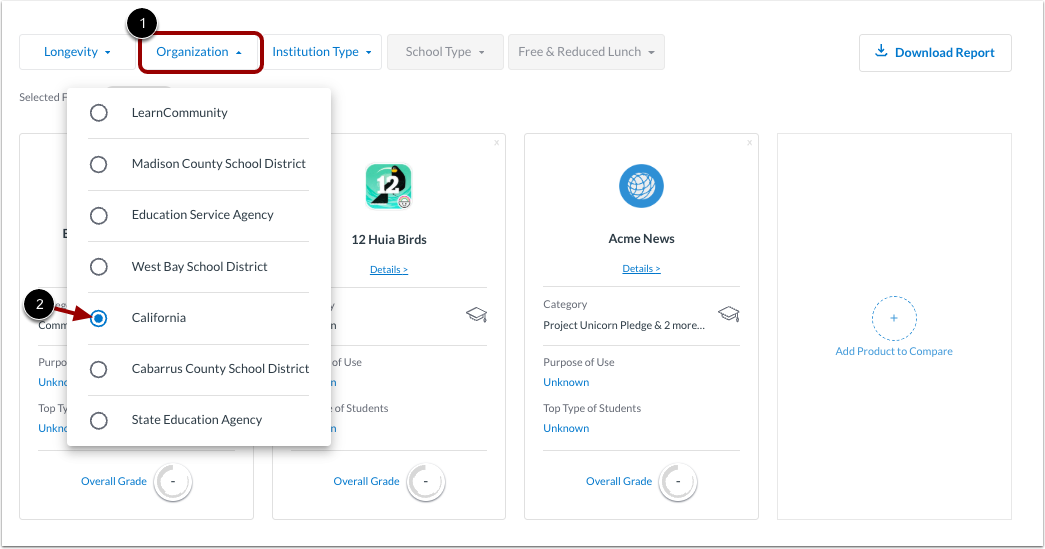Open Details link for 12 Huia Birds
Viewport: 1045px width, 549px height.
[x=389, y=270]
